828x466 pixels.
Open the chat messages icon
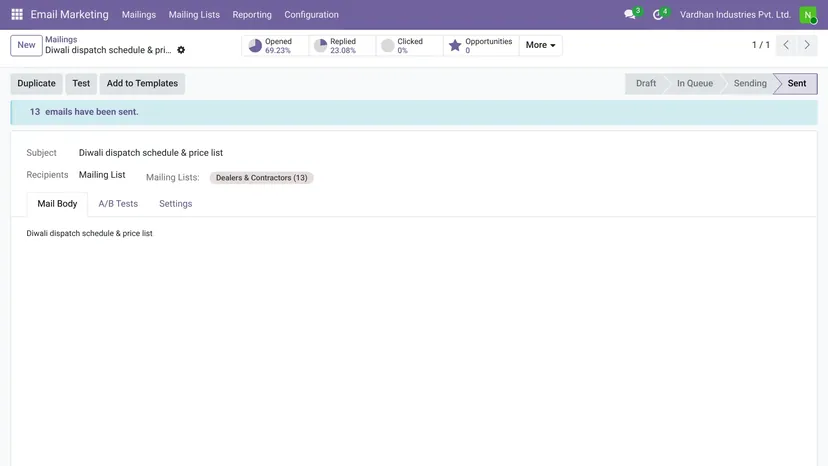(x=629, y=15)
